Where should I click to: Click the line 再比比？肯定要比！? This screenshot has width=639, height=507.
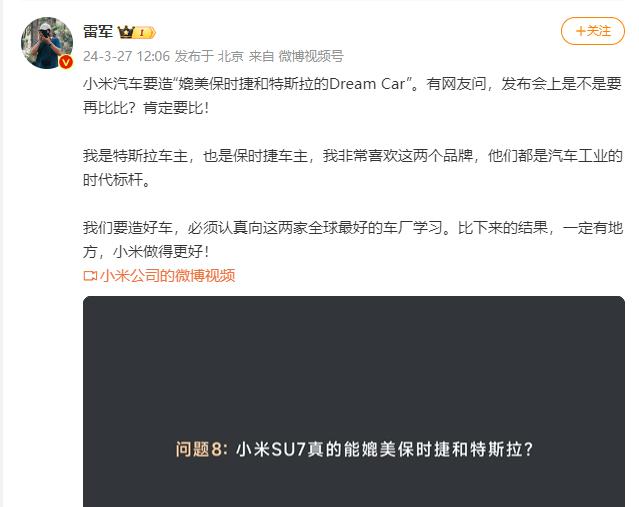point(146,108)
